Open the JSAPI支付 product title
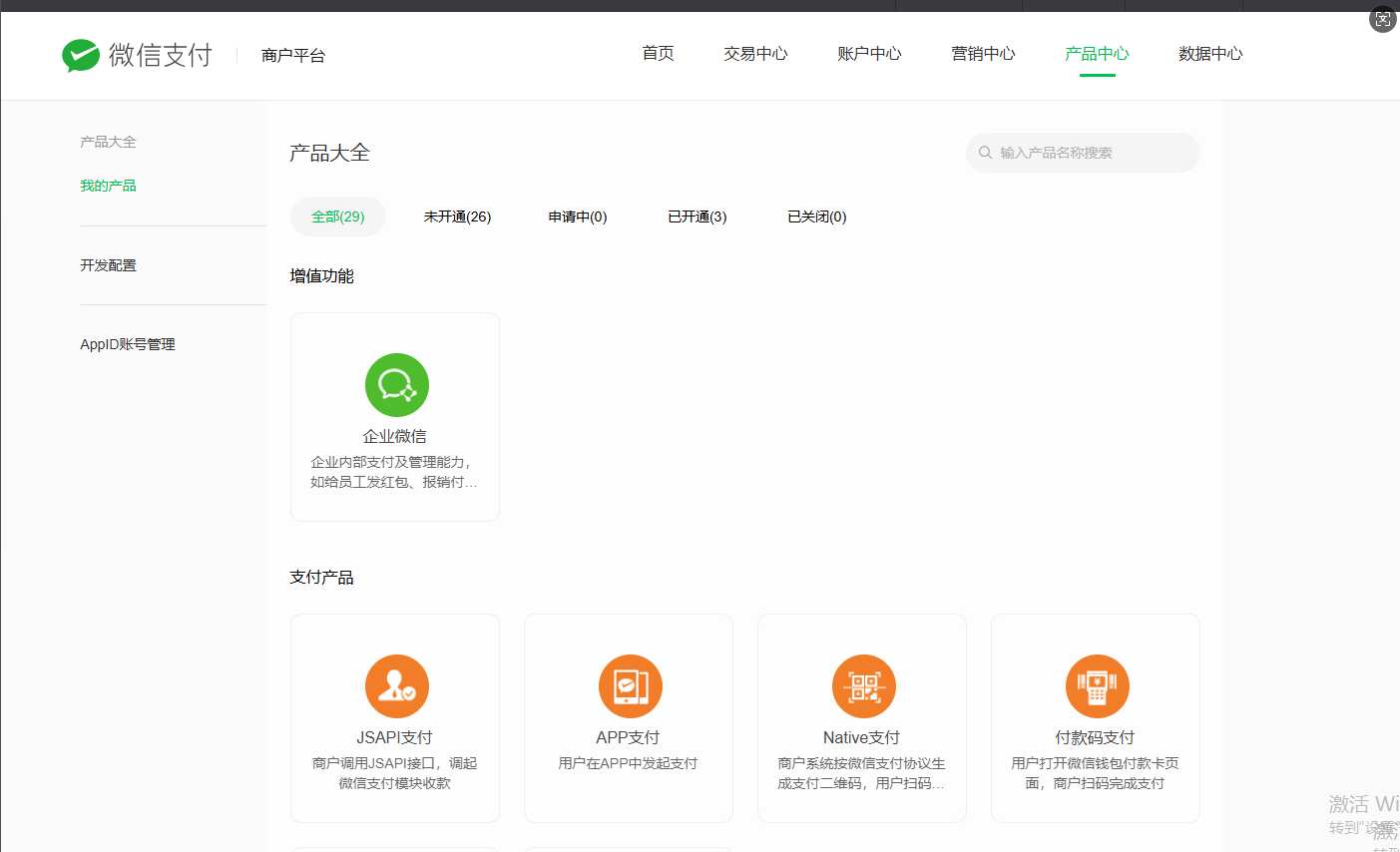The width and height of the screenshot is (1400, 852). [395, 738]
